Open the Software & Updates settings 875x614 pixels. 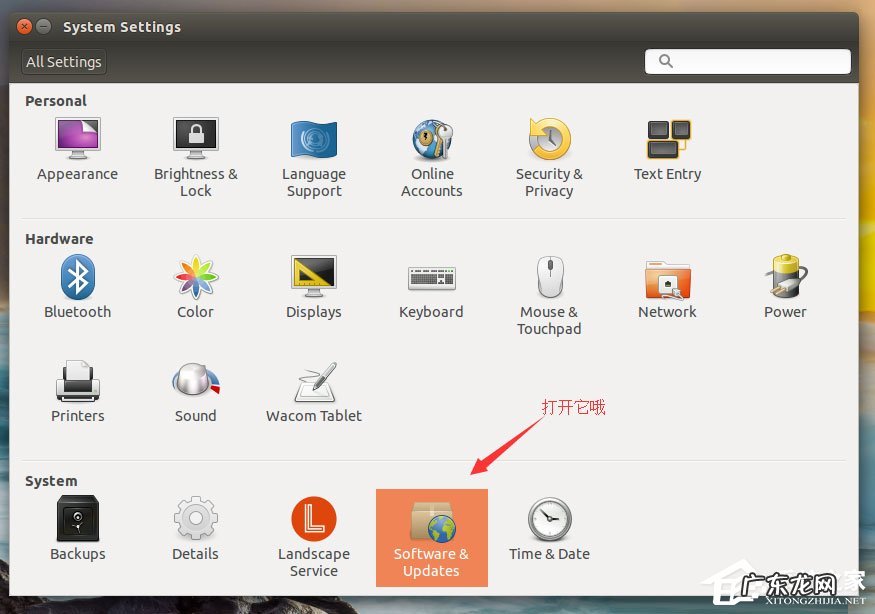tap(431, 538)
